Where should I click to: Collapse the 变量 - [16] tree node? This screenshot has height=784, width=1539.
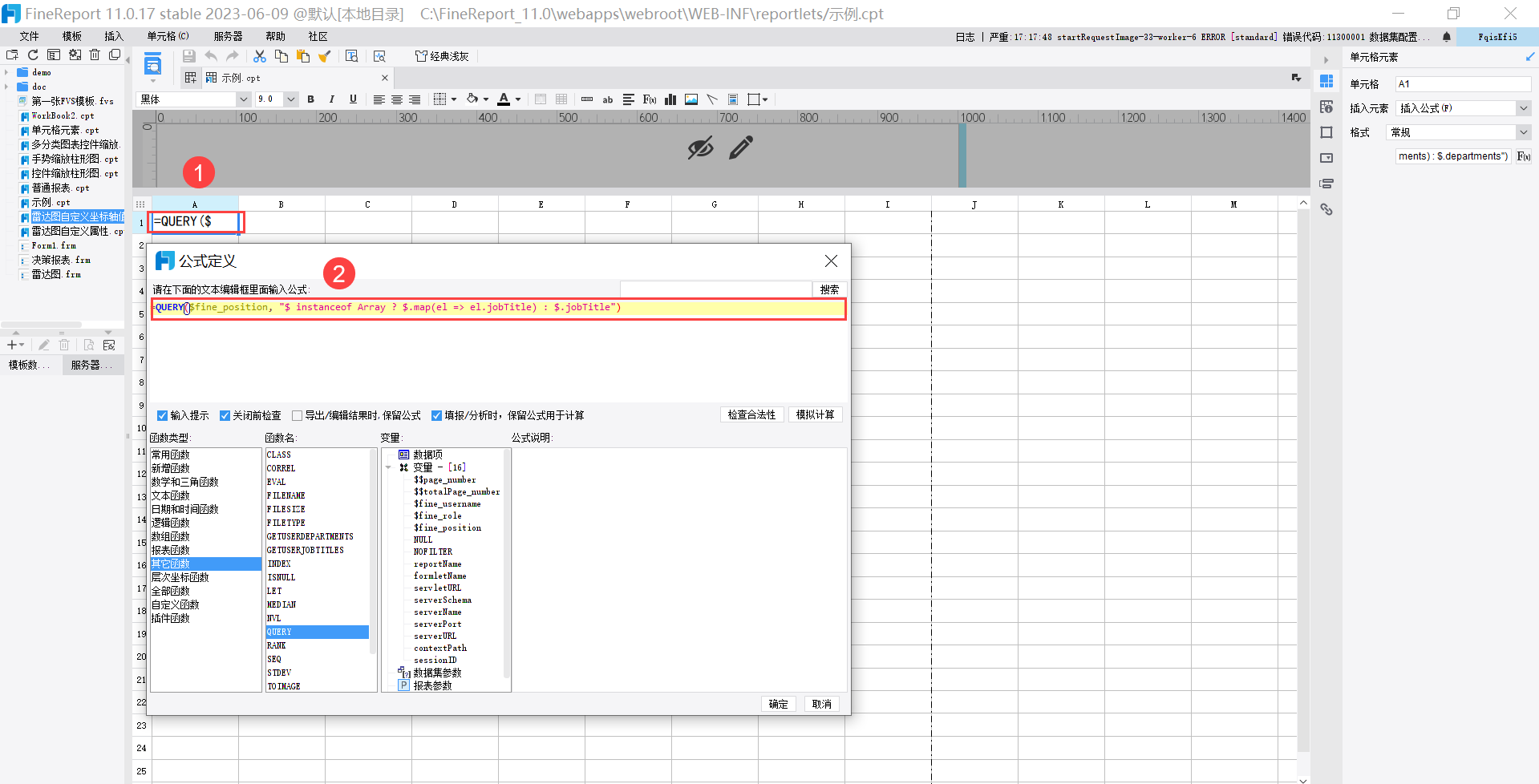pos(389,467)
